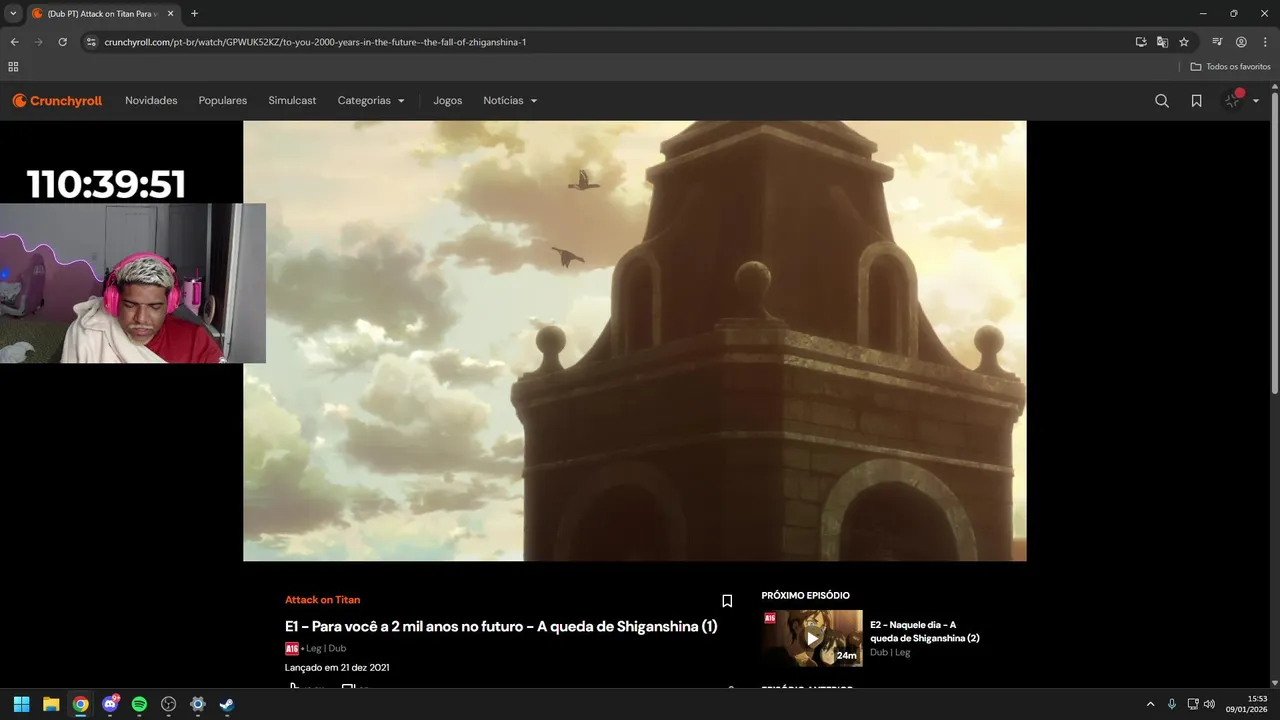Screen dimensions: 1280x720
Task: Click the scrollbar up arrow
Action: point(1274,88)
